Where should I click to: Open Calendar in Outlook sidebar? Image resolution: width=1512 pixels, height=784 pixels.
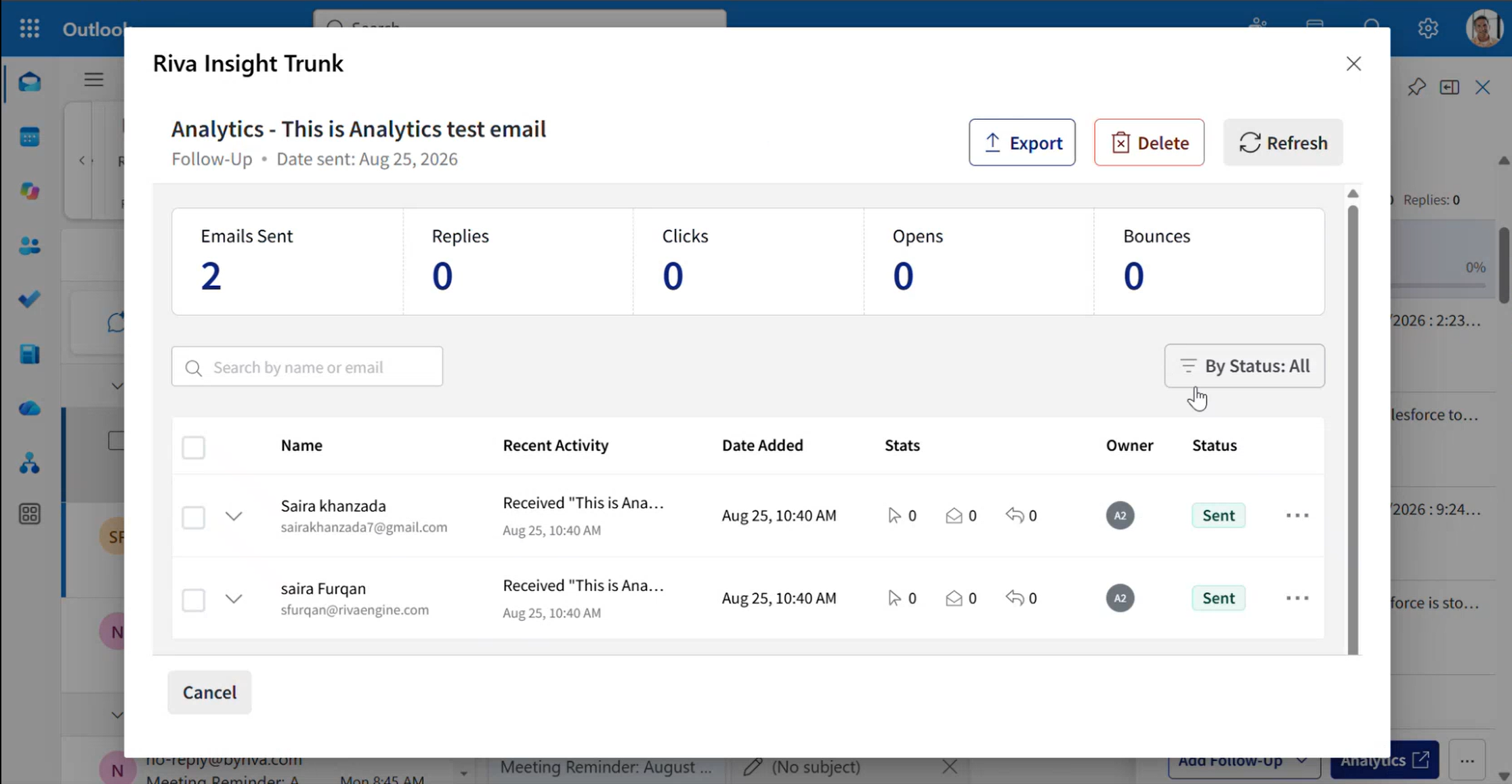(x=29, y=137)
